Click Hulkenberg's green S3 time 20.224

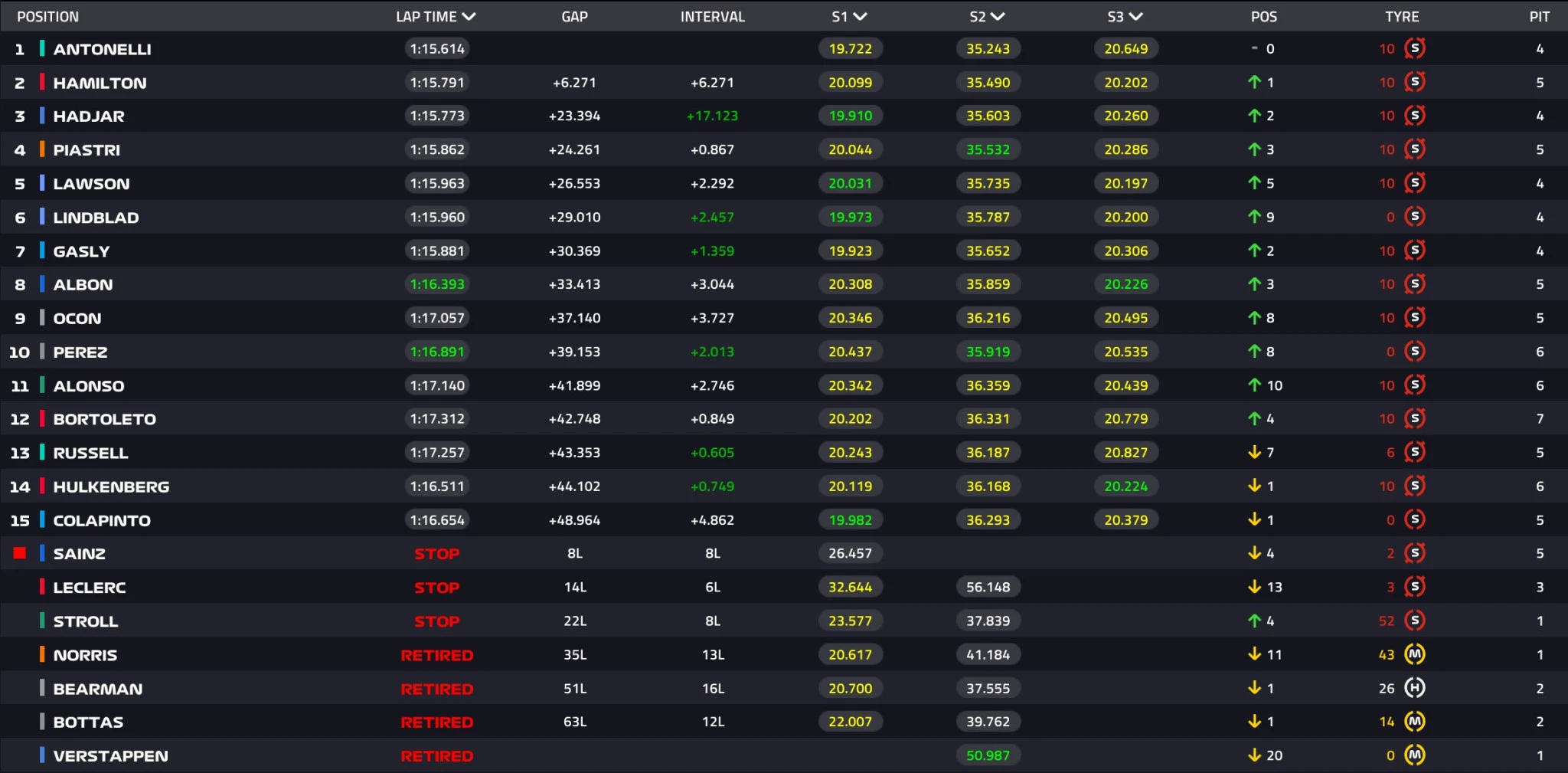tap(1125, 486)
